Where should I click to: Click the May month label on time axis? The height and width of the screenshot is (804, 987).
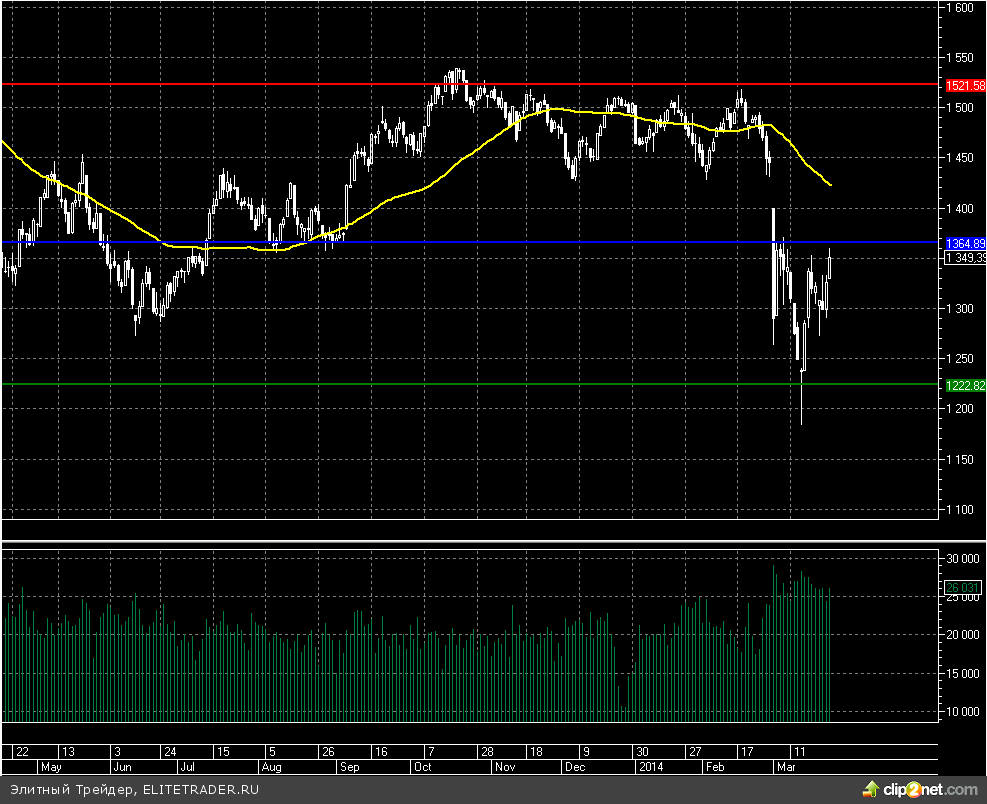tap(50, 767)
